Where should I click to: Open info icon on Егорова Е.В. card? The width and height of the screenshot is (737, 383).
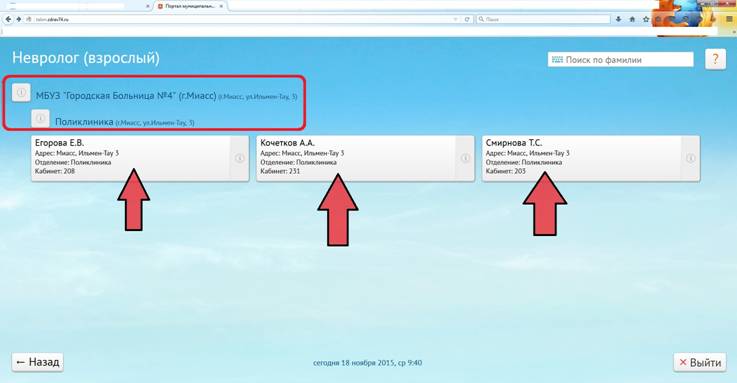point(239,158)
